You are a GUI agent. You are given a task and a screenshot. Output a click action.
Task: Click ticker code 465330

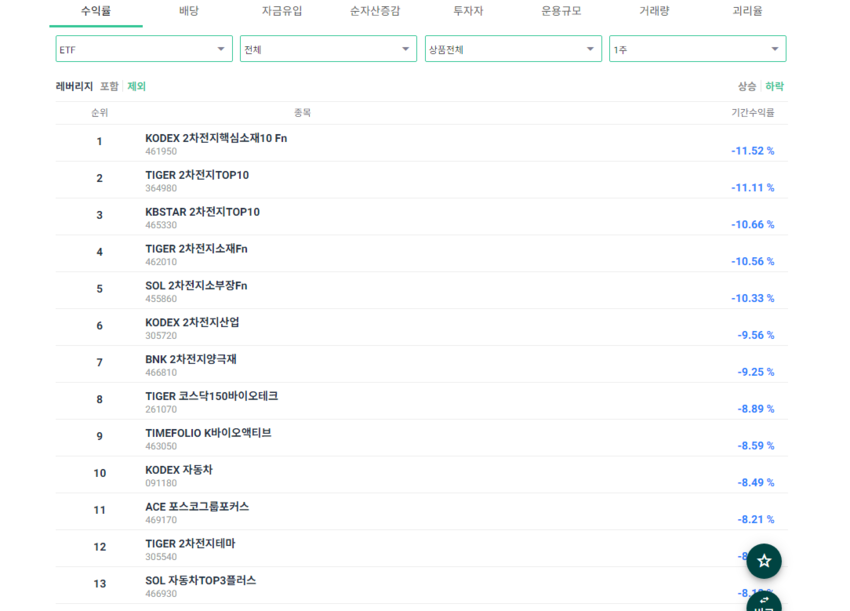click(x=161, y=225)
